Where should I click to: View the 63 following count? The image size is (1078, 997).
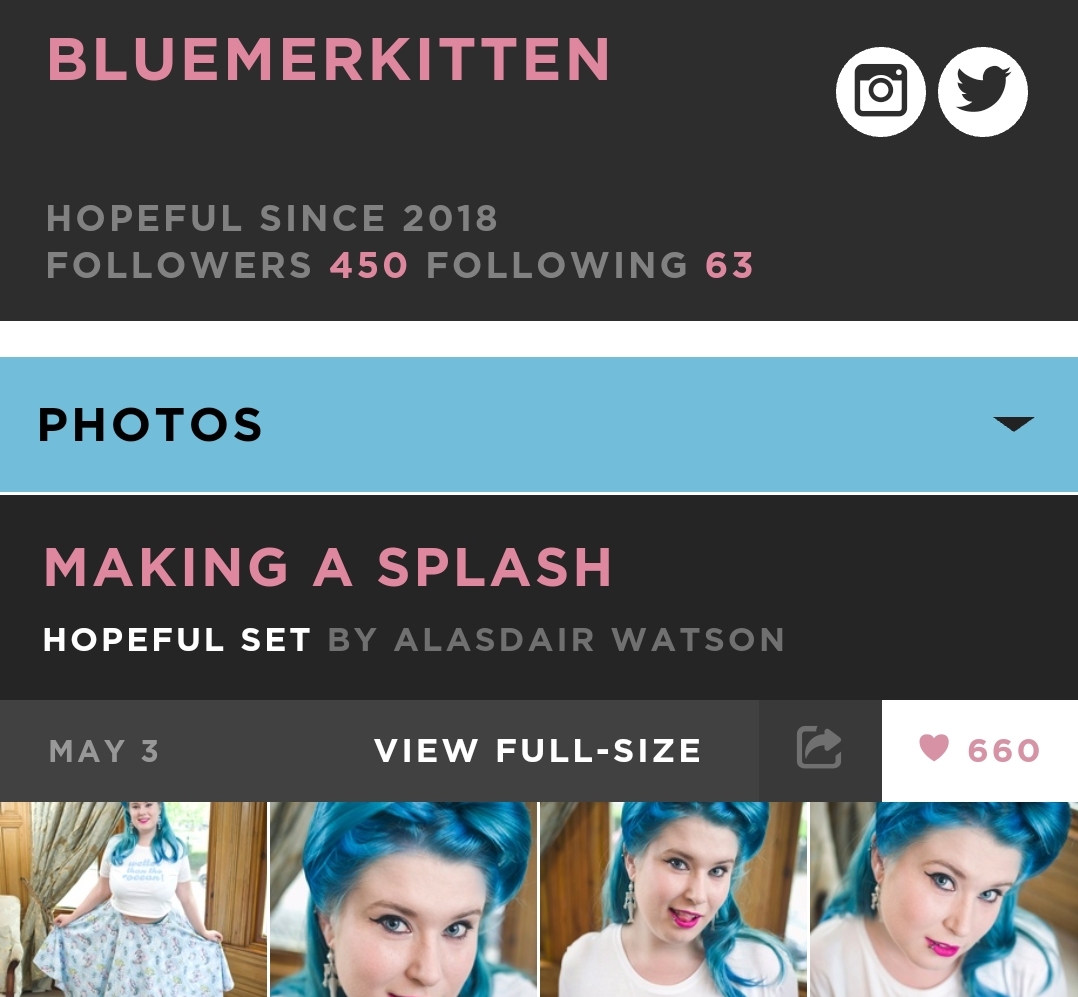tap(729, 265)
